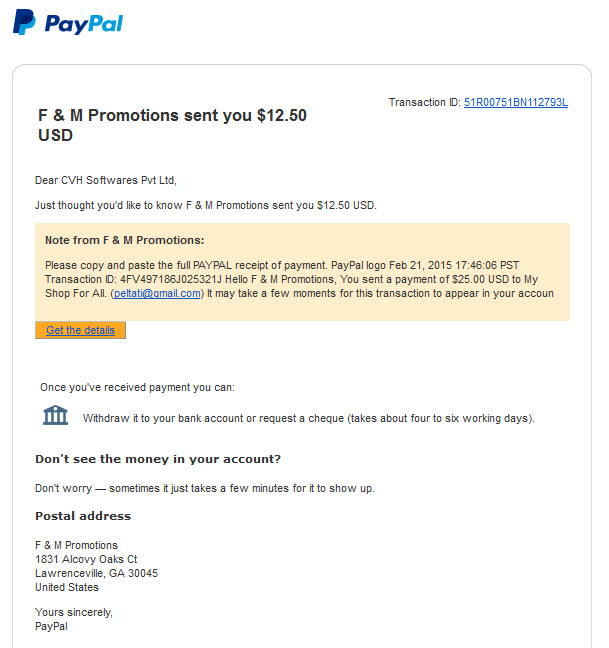Click the Lawrenceville, GA 30045 line
Image resolution: width=609 pixels, height=648 pixels.
pyautogui.click(x=97, y=573)
